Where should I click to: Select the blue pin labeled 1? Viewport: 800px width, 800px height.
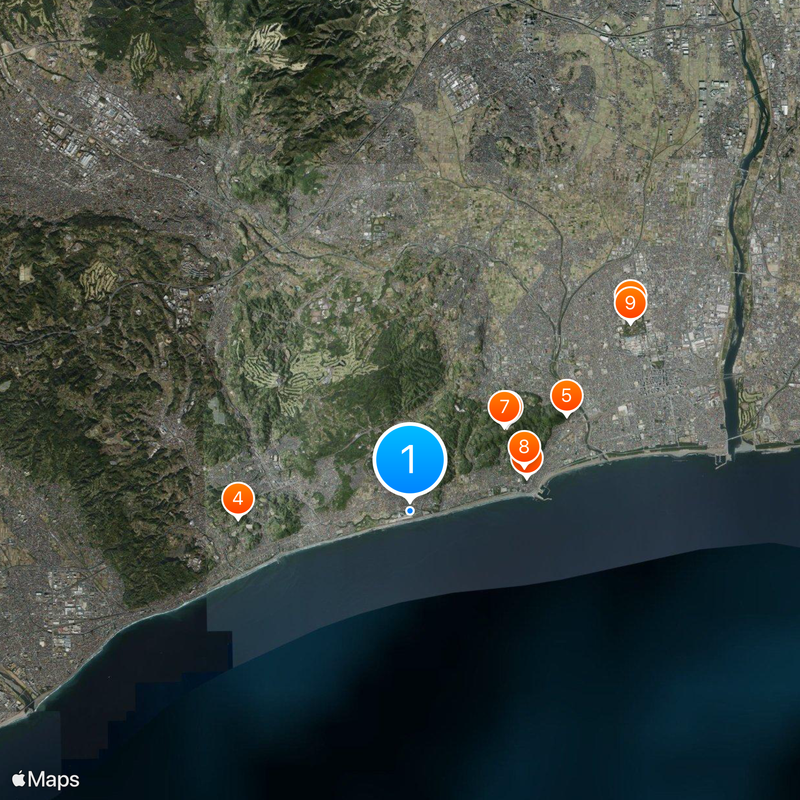click(409, 458)
